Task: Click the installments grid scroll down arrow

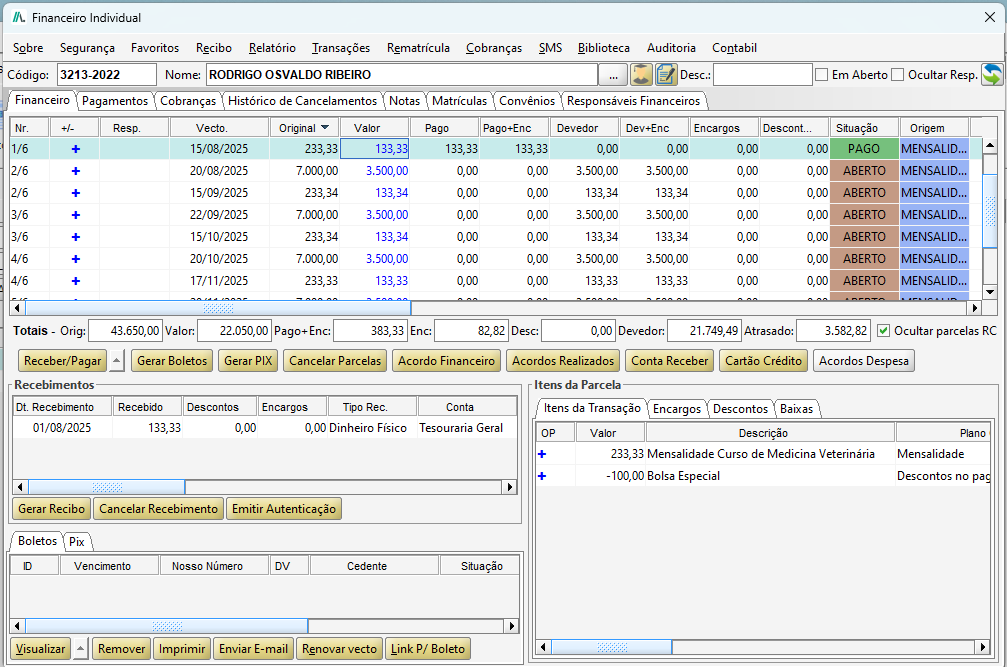Action: click(990, 291)
